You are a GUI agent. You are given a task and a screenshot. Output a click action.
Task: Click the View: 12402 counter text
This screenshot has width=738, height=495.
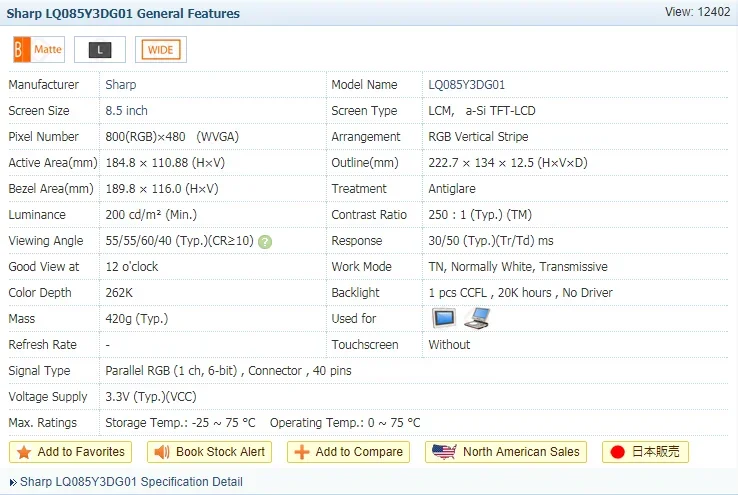[x=697, y=12]
